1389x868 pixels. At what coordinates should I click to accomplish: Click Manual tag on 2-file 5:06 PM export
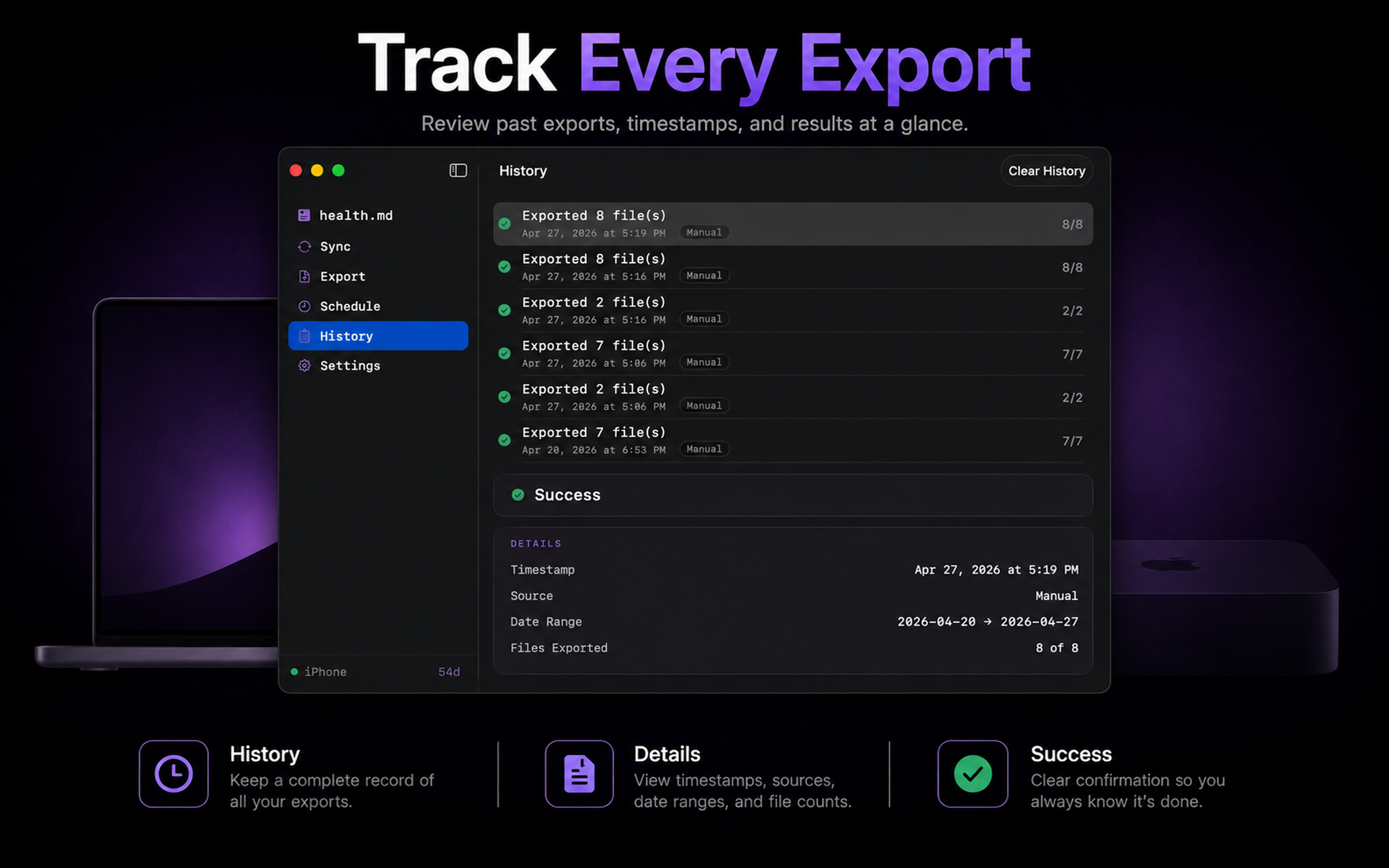click(704, 406)
